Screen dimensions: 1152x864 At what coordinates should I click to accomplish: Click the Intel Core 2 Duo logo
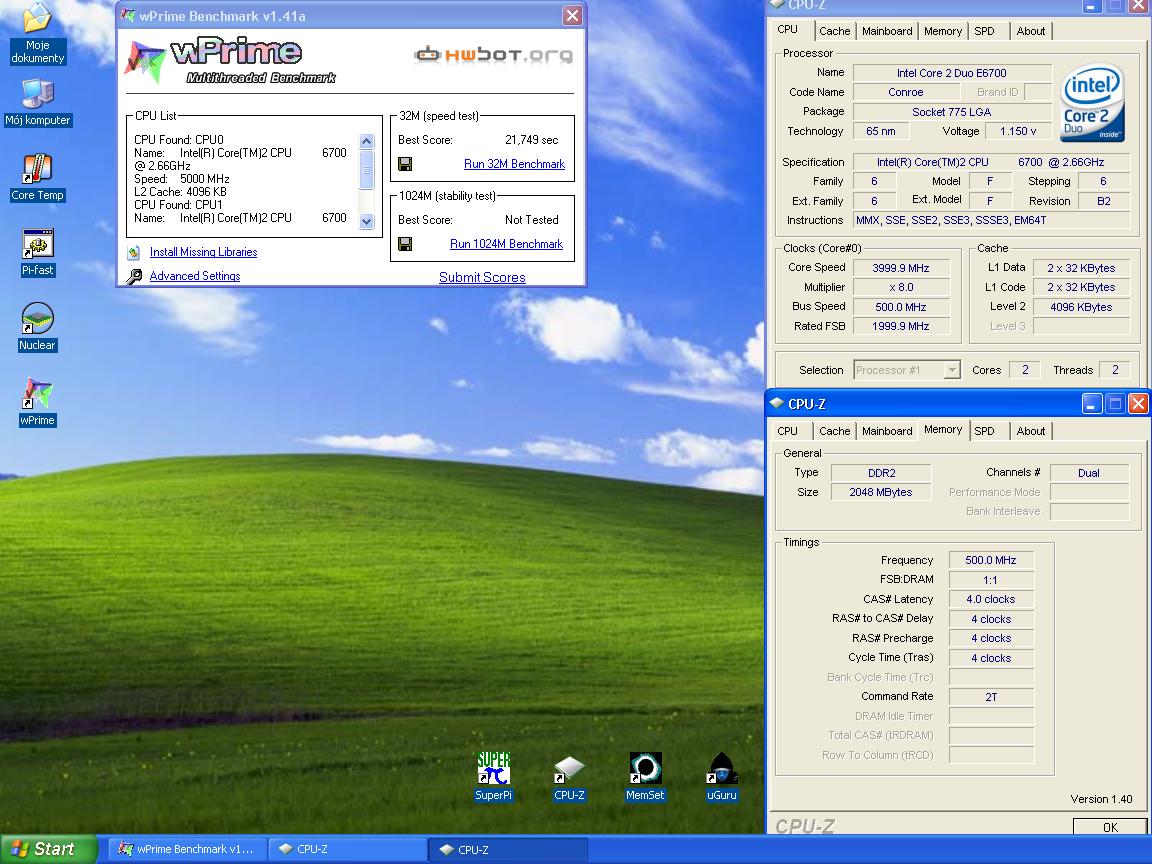click(x=1092, y=104)
